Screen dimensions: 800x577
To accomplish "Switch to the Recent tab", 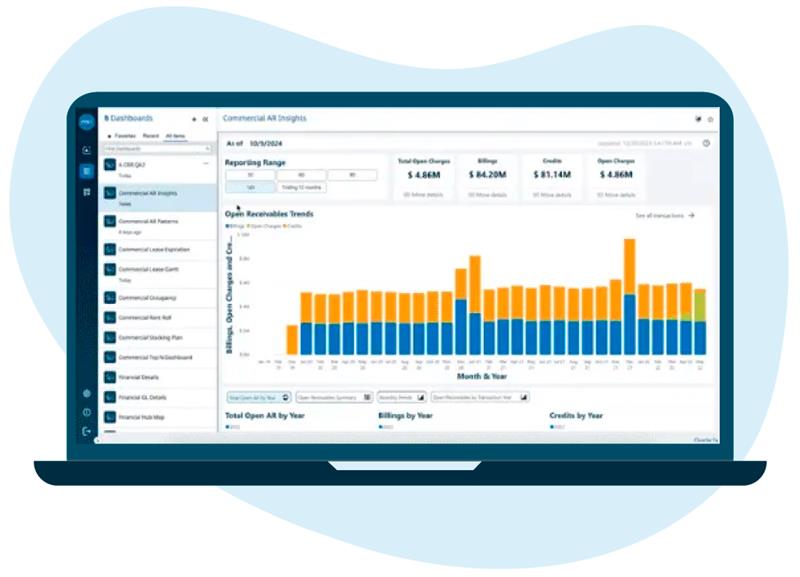I will pyautogui.click(x=150, y=135).
